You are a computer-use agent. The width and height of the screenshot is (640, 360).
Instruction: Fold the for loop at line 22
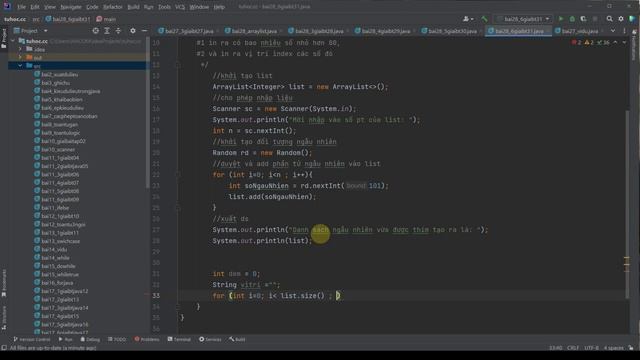178,175
